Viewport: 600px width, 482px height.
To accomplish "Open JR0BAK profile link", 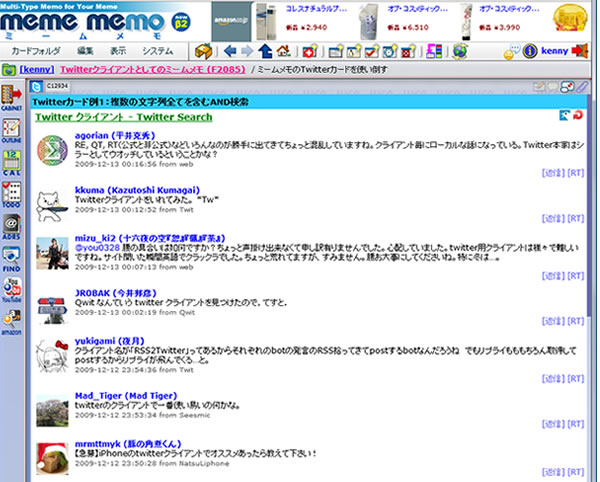I will [x=116, y=293].
